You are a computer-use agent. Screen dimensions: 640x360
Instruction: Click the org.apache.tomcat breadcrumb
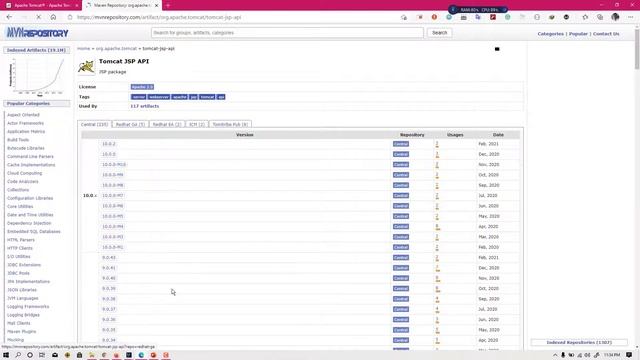point(116,49)
